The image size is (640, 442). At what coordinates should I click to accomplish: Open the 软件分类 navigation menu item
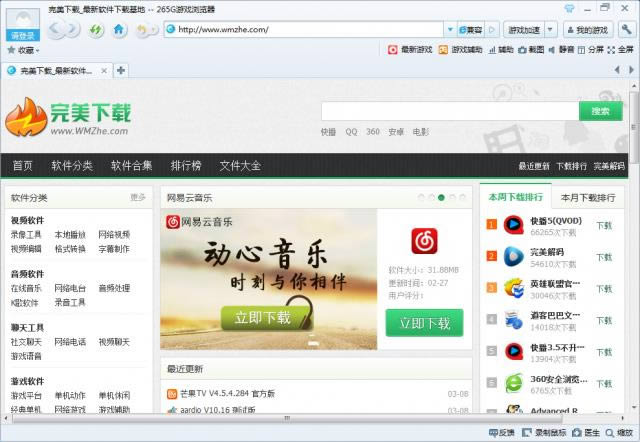(x=72, y=166)
